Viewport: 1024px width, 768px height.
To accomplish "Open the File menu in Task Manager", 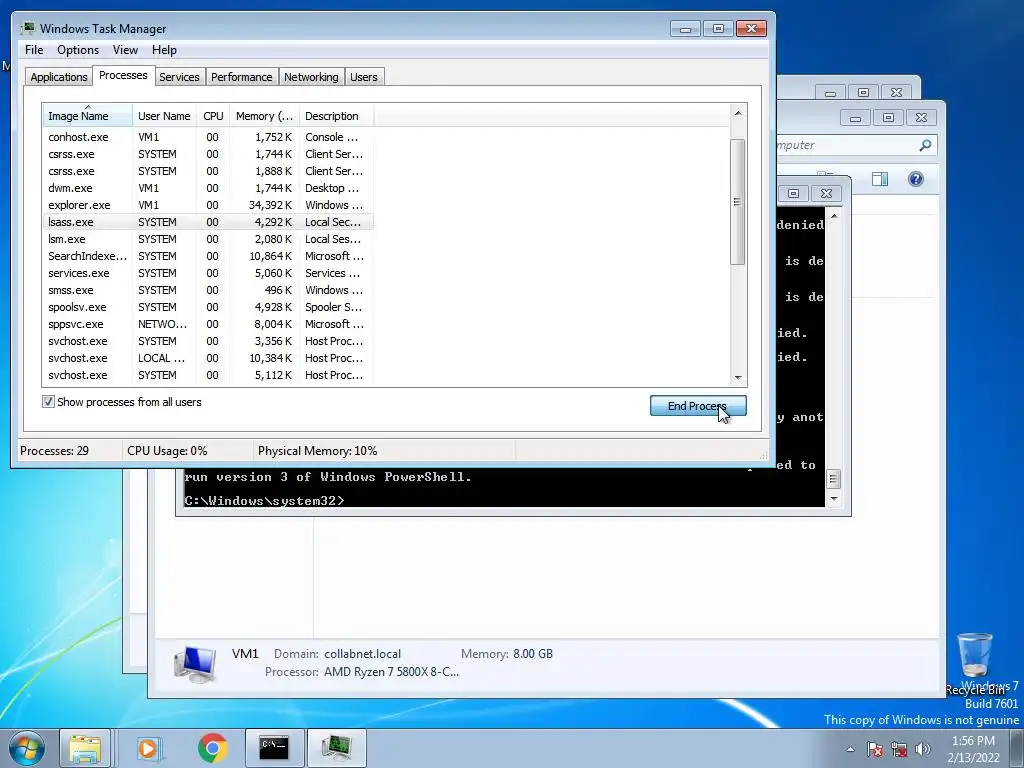I will click(x=34, y=50).
